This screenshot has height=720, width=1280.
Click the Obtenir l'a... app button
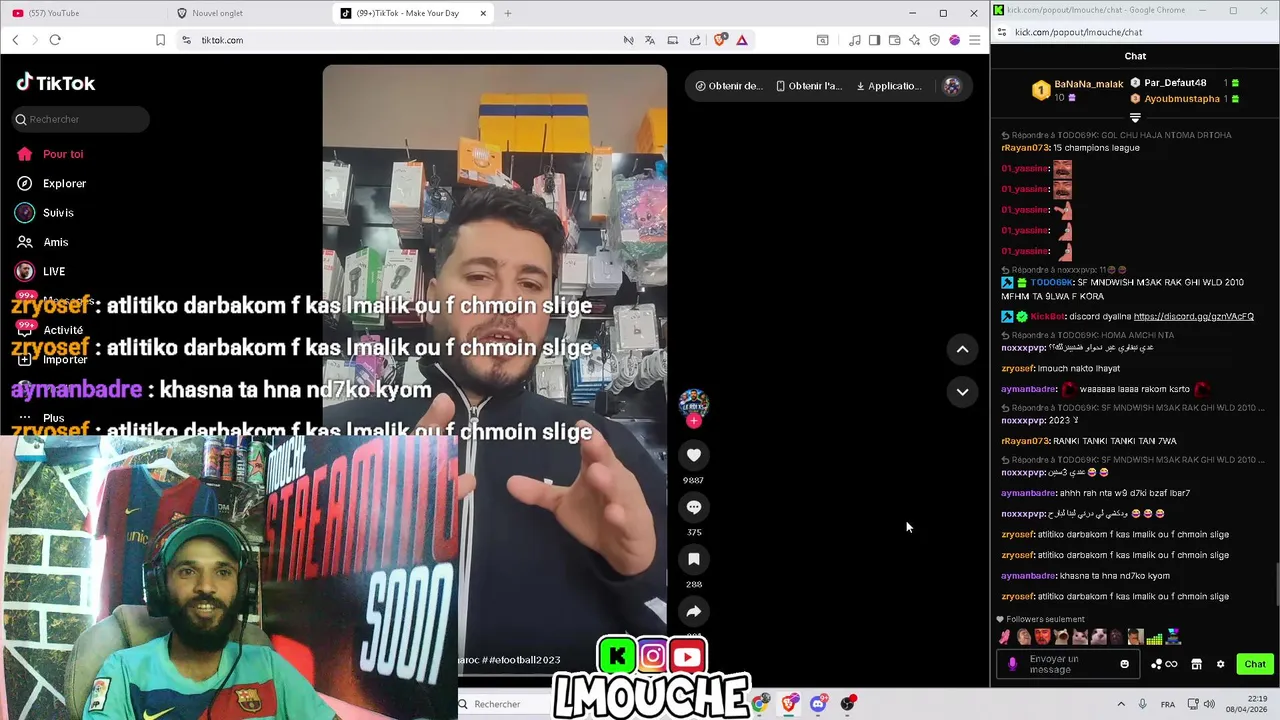(x=810, y=86)
